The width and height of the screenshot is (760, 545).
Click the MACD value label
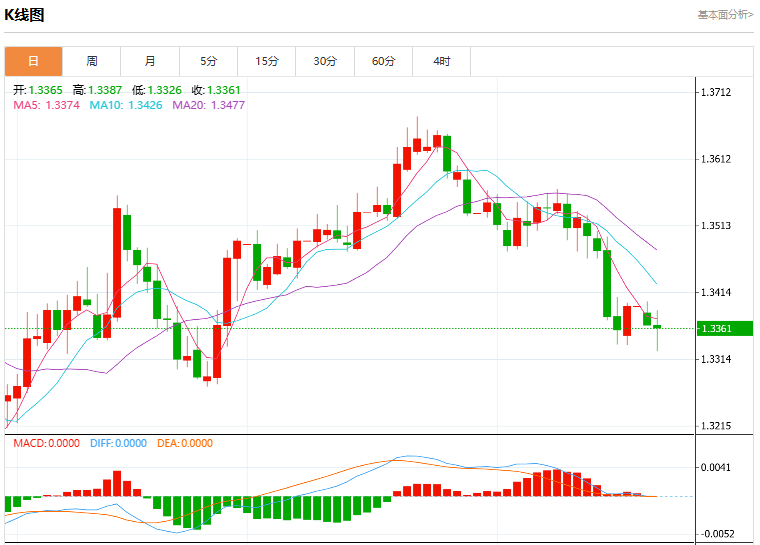pyautogui.click(x=47, y=443)
